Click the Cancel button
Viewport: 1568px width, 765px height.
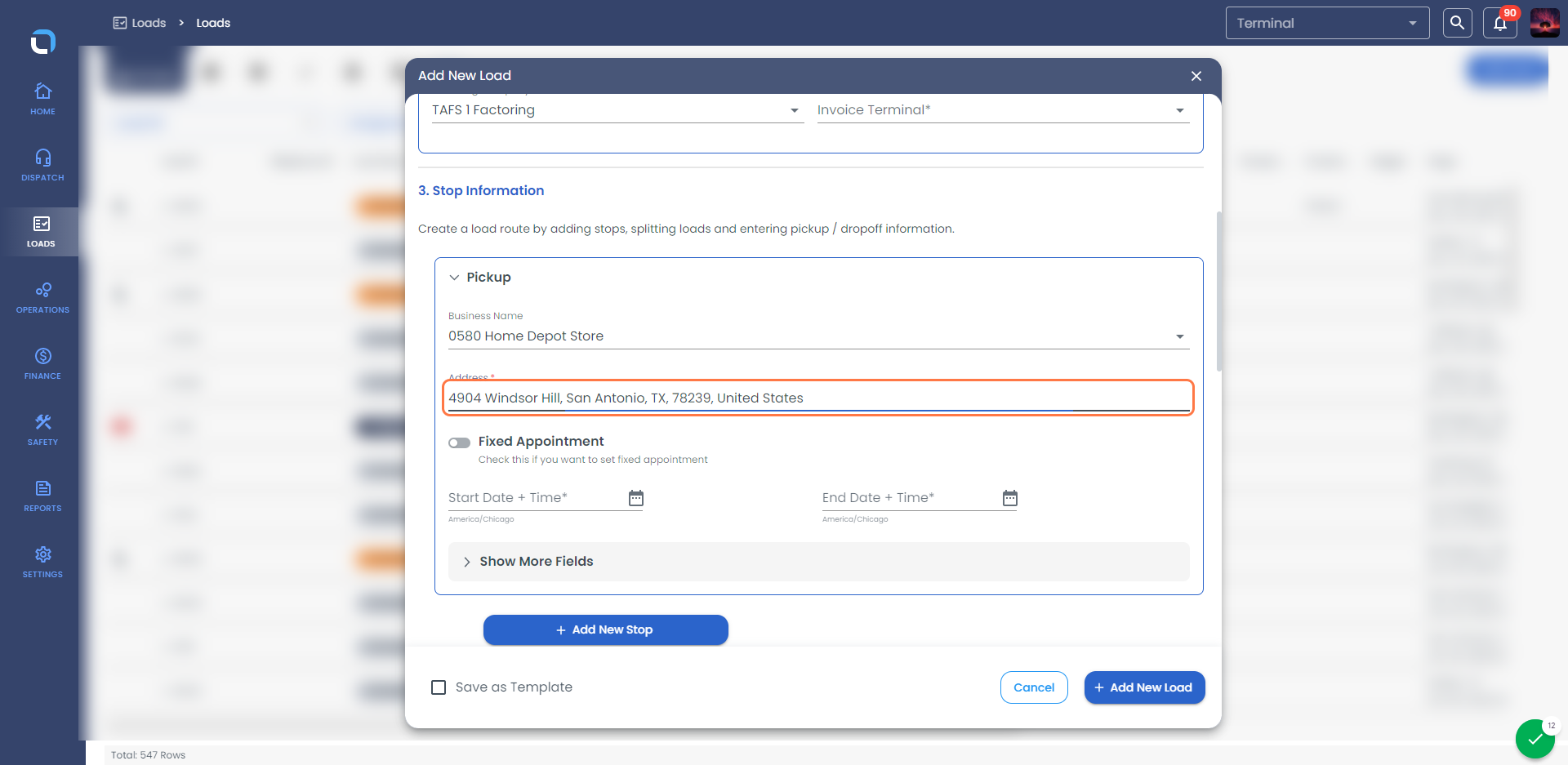pos(1034,687)
